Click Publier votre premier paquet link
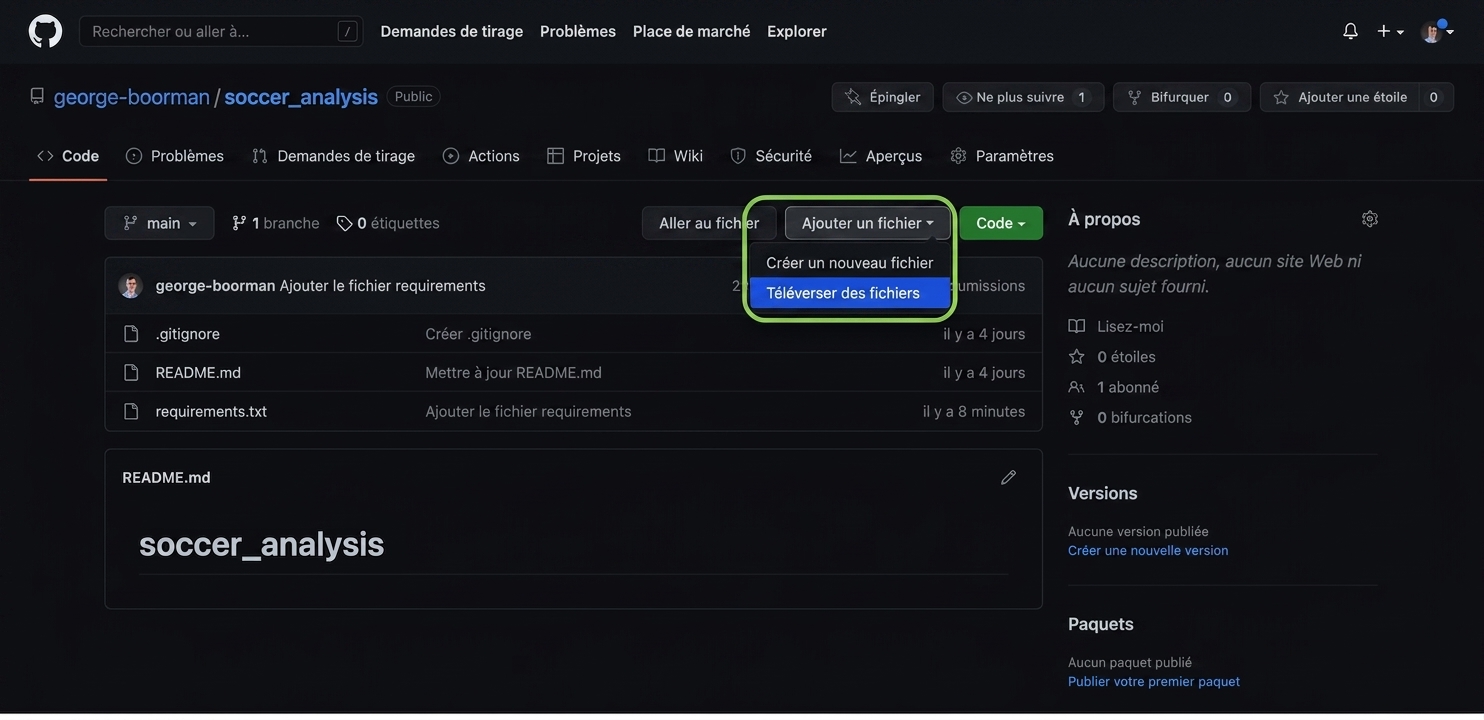 (x=1154, y=682)
